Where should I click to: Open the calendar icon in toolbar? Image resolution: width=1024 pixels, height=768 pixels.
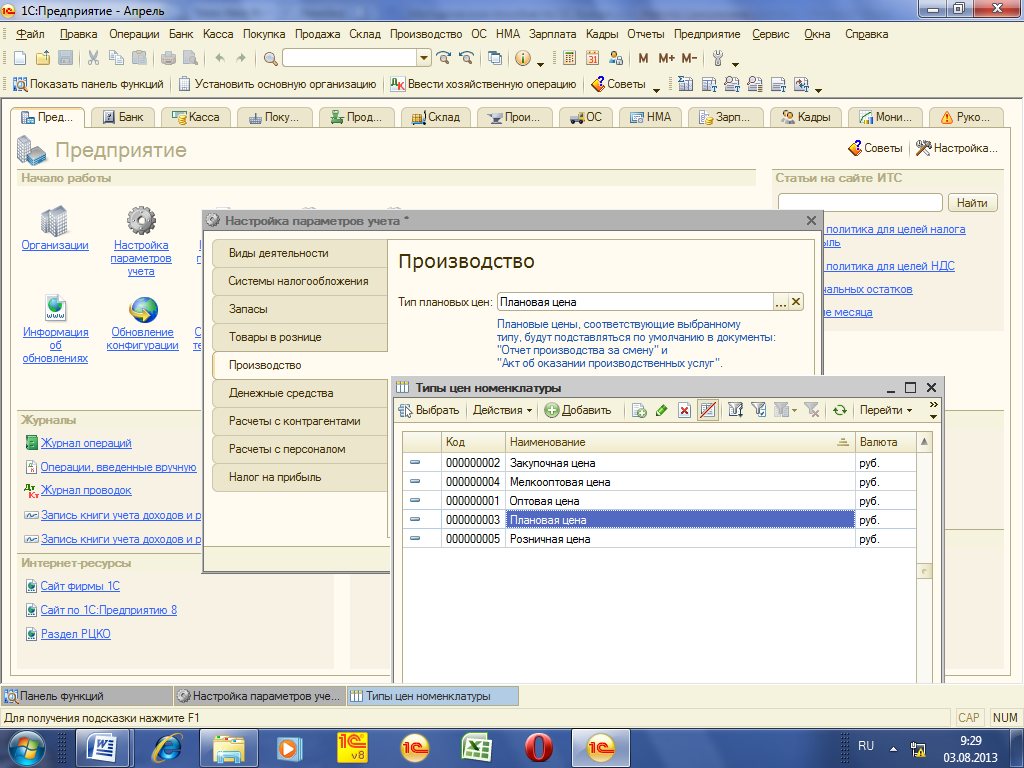pos(592,58)
